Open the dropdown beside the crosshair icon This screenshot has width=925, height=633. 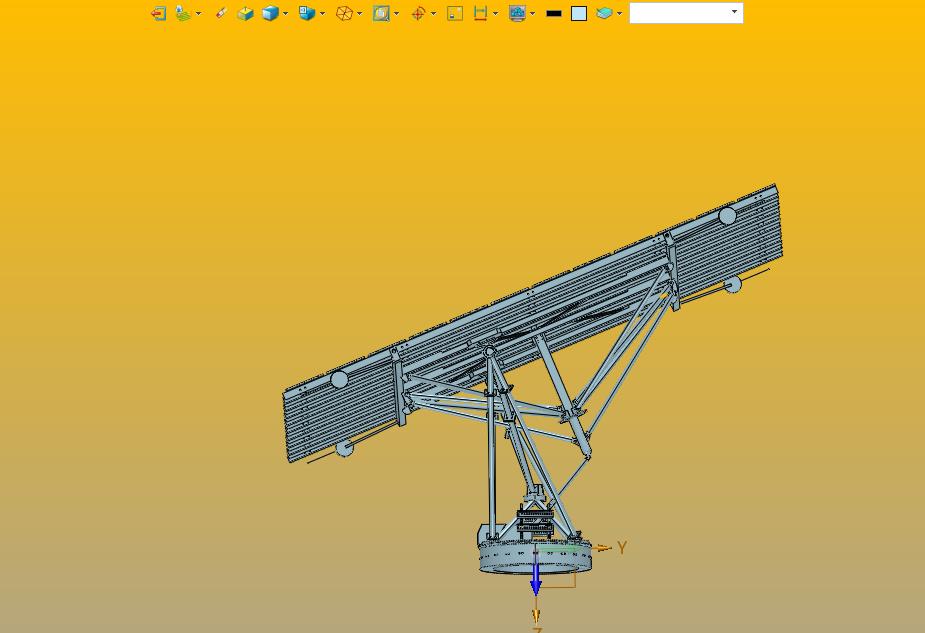(x=434, y=14)
